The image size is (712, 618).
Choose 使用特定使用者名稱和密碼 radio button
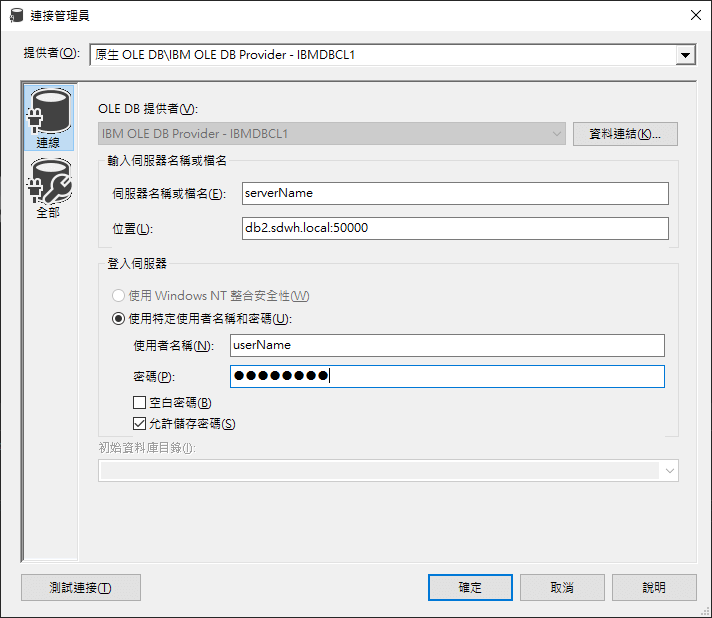point(119,319)
